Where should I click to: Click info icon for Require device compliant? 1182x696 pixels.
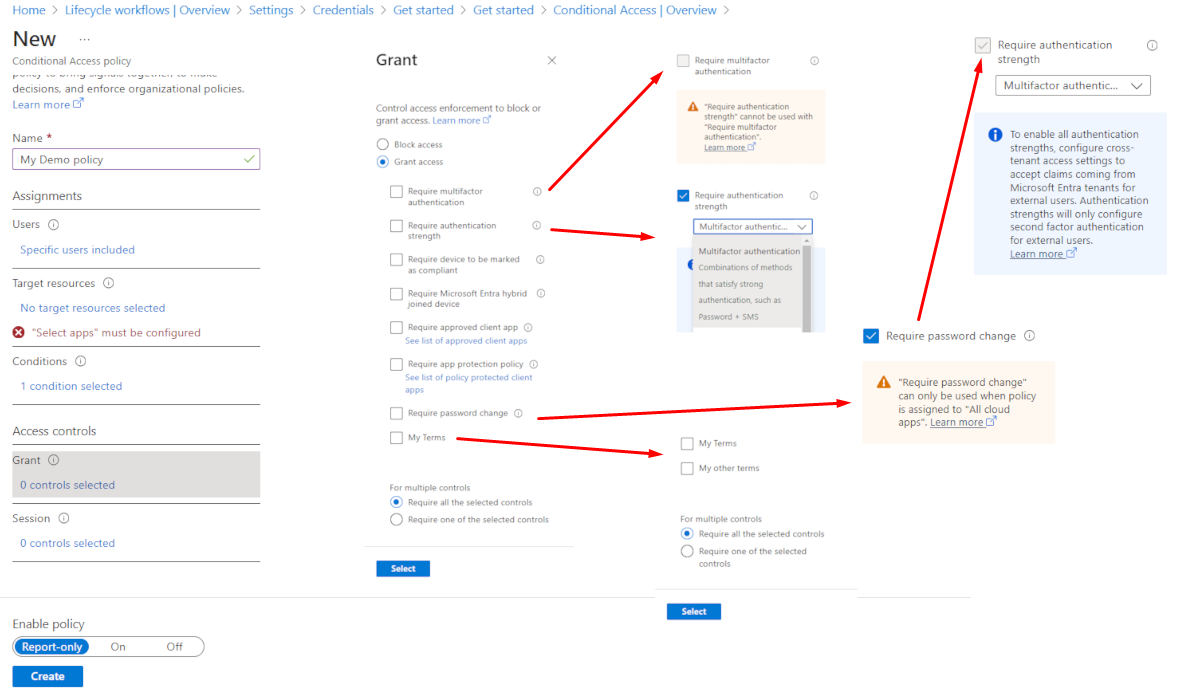click(540, 259)
